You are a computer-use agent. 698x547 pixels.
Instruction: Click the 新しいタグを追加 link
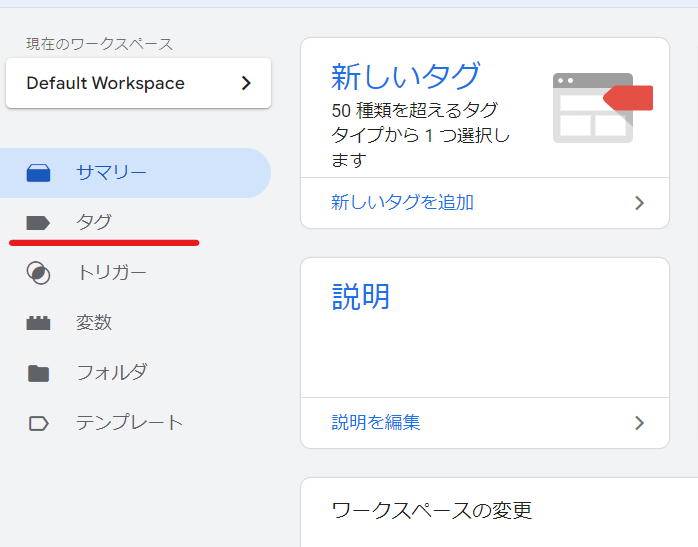(x=402, y=203)
